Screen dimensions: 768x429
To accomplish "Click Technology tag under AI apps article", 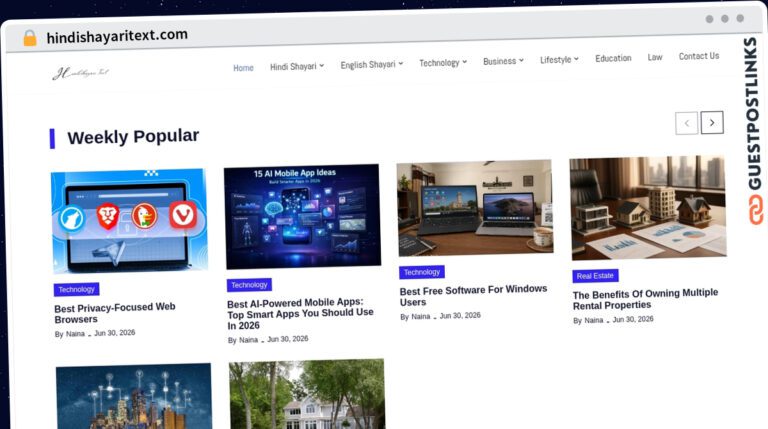I will click(249, 285).
